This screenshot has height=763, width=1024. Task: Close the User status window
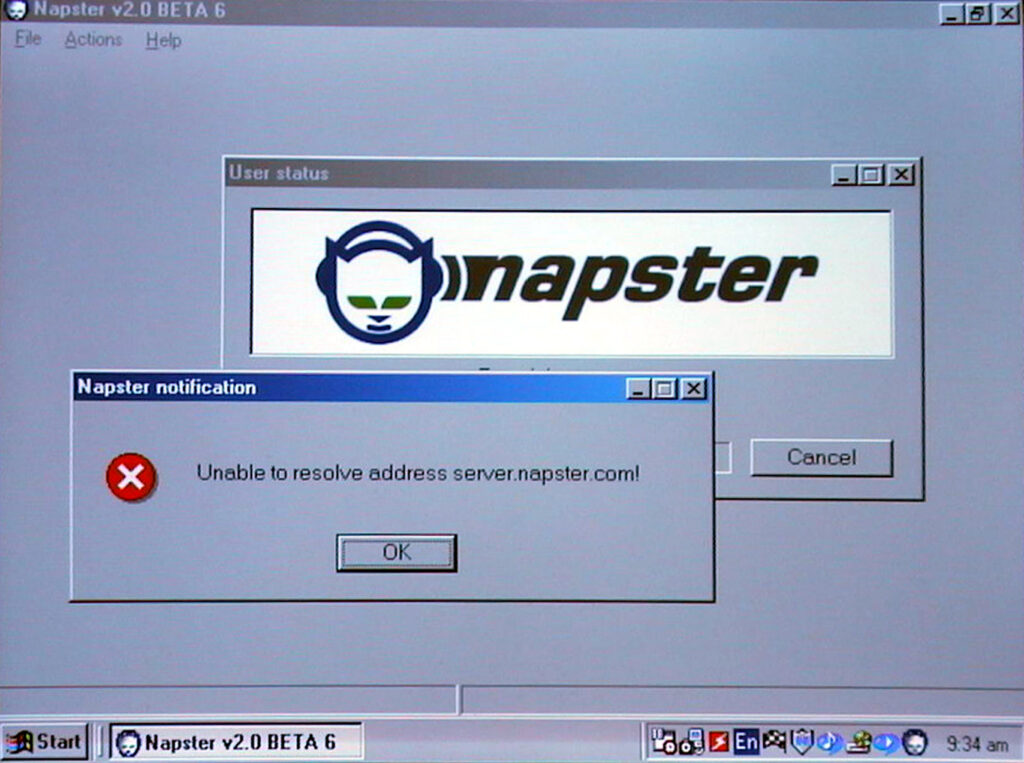(901, 175)
